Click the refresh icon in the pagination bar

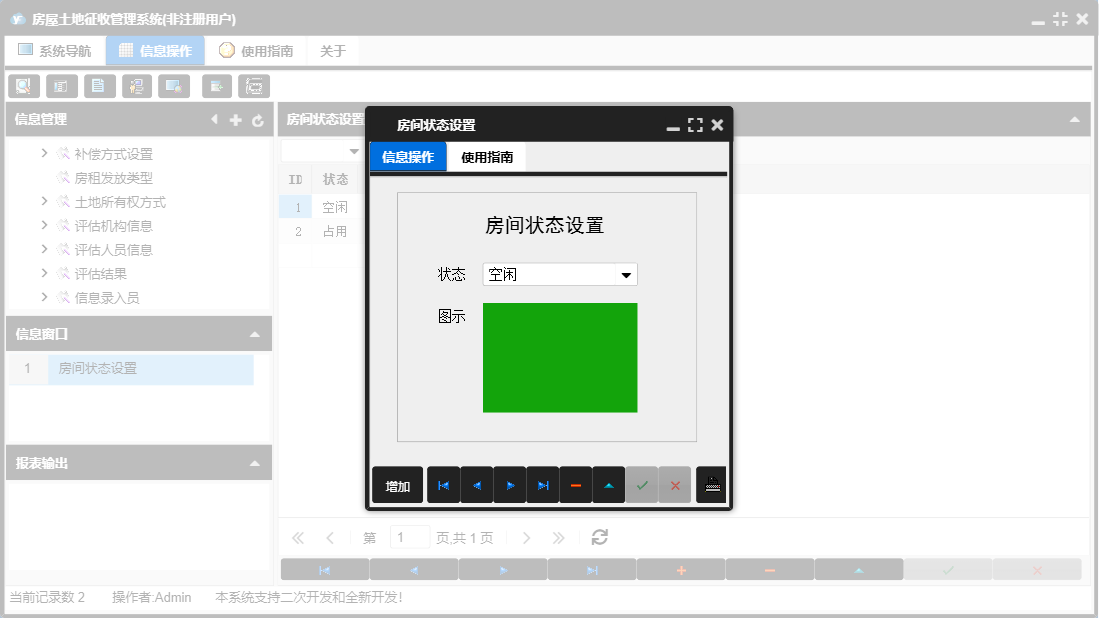[x=599, y=537]
